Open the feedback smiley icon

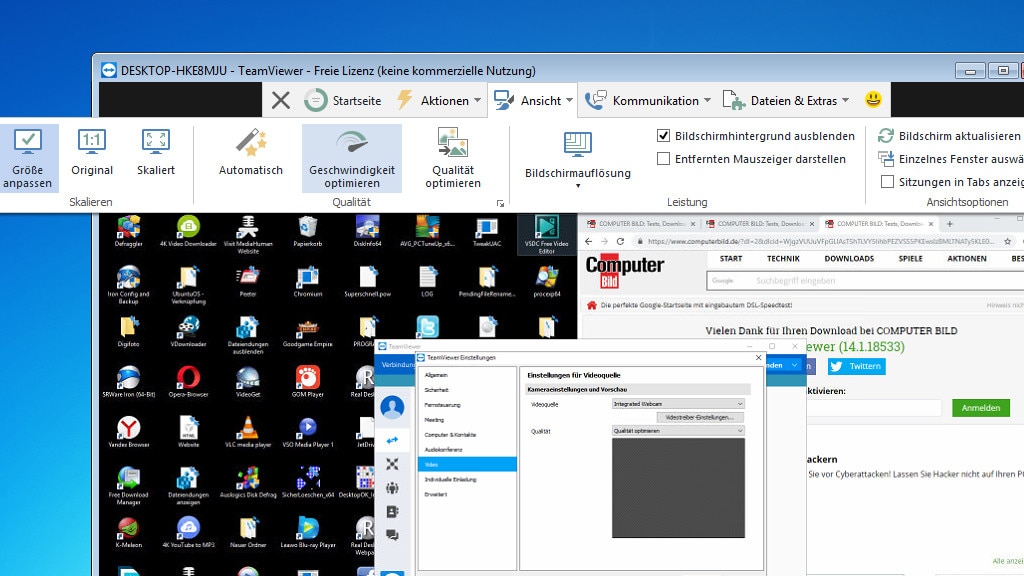coord(873,99)
